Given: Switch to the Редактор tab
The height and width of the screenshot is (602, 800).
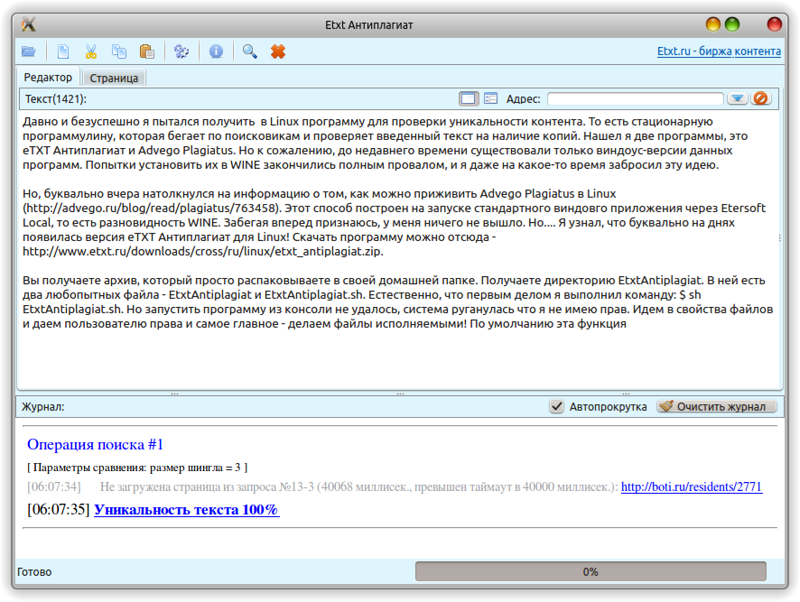Looking at the screenshot, I should [48, 78].
